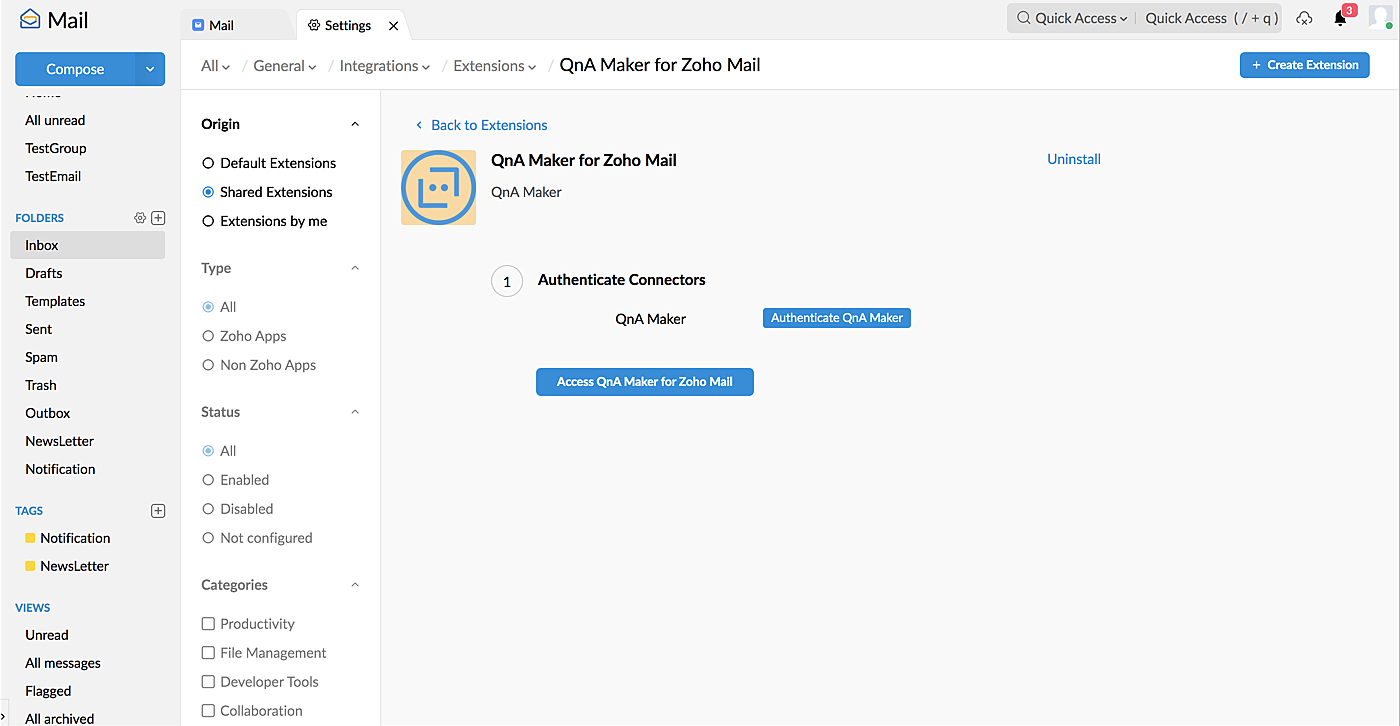Switch to the Mail tab
Image resolution: width=1400 pixels, height=726 pixels.
239,25
